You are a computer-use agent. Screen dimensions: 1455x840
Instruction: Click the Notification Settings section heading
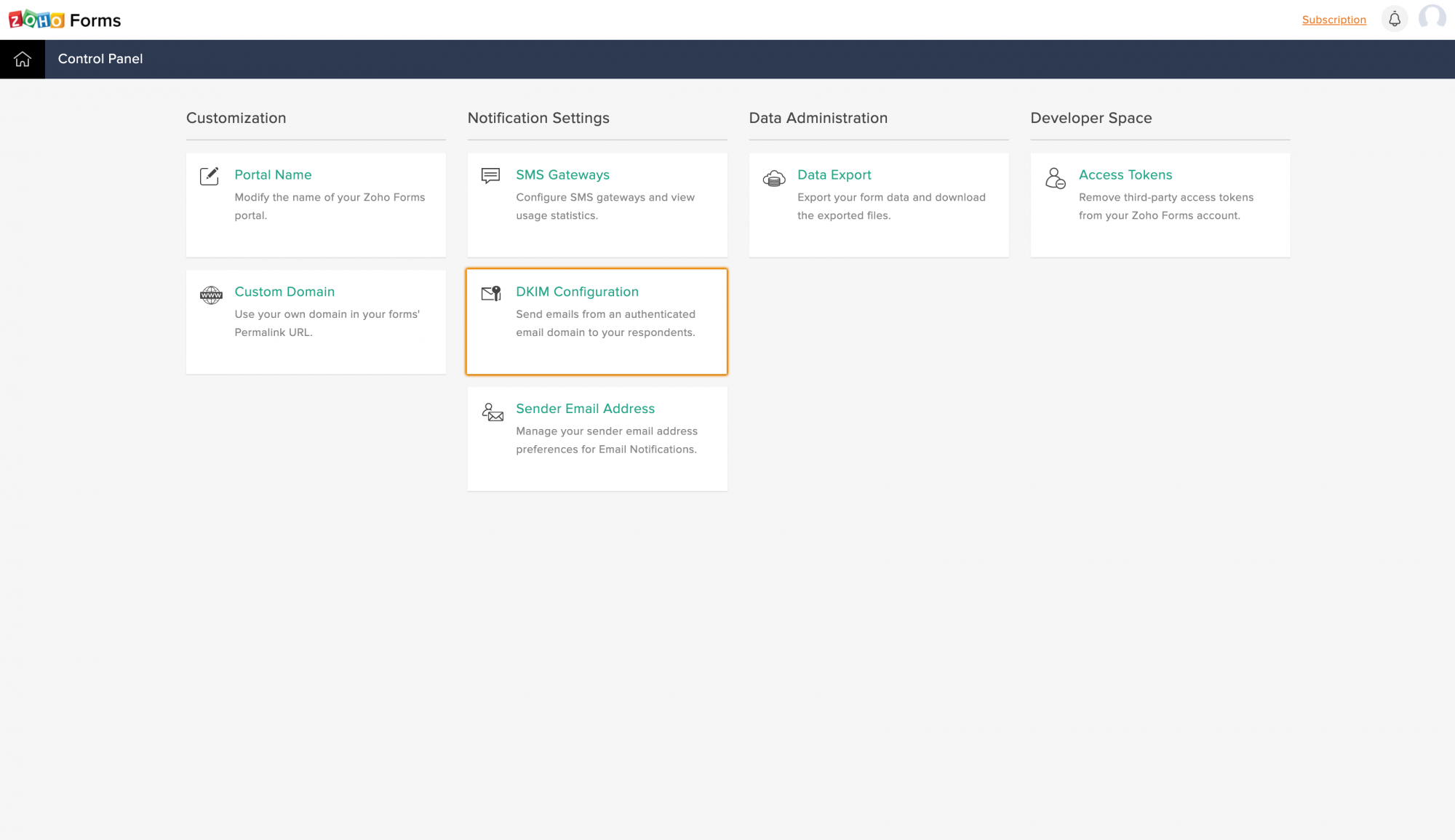tap(538, 118)
